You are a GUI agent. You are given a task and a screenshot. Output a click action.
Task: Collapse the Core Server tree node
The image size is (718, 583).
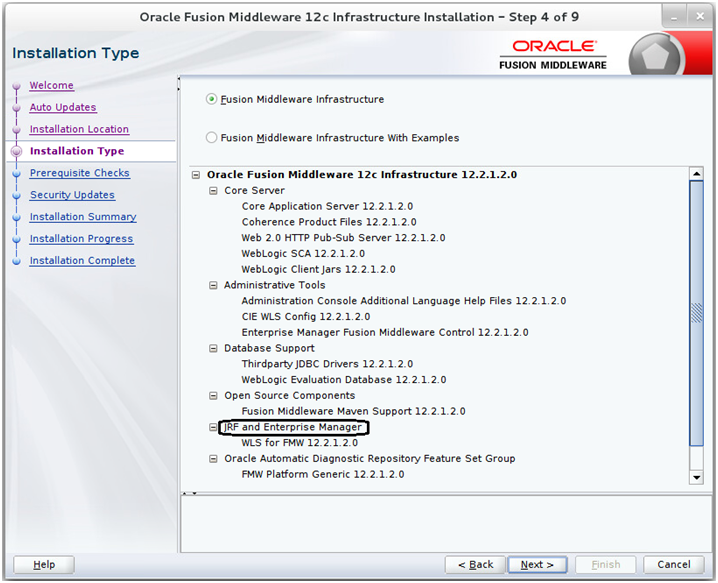(x=213, y=191)
